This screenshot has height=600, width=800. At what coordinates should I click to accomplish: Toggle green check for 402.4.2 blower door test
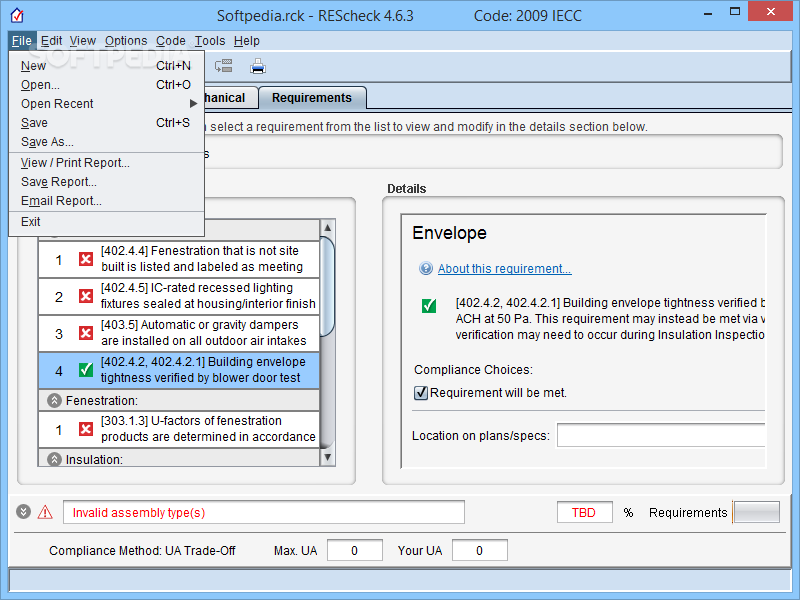[86, 370]
